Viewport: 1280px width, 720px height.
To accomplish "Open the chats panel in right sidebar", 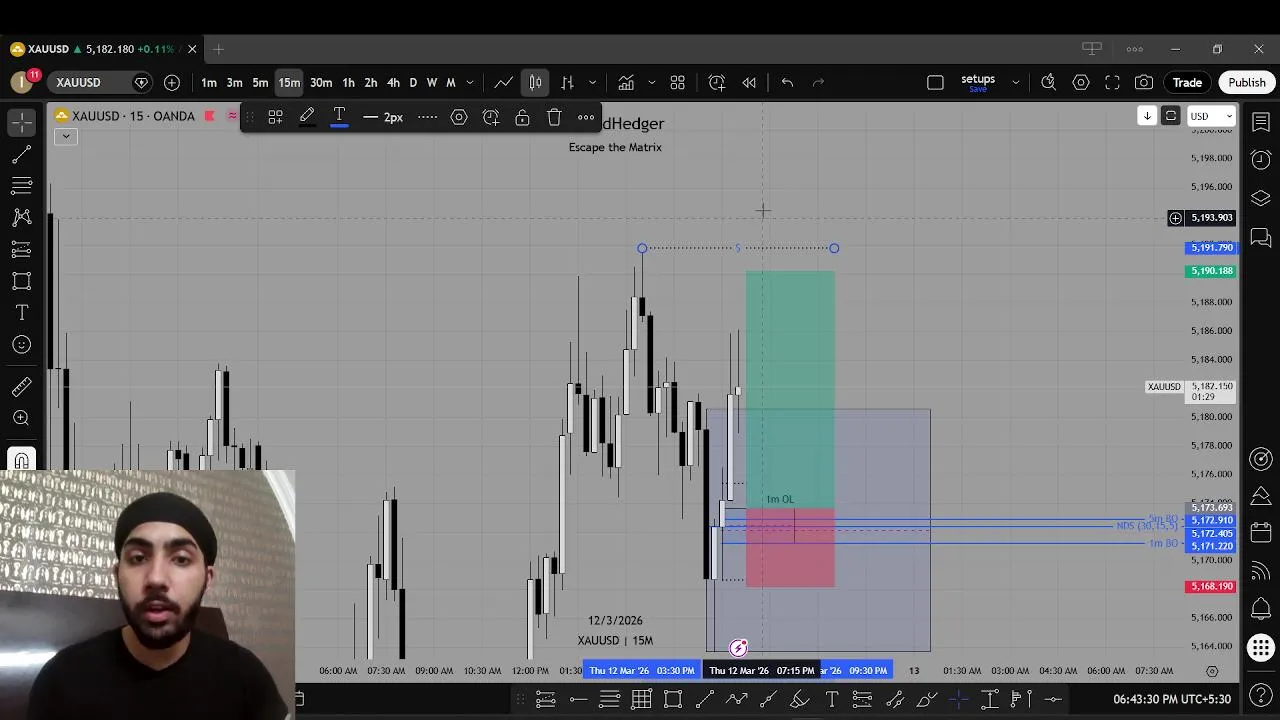I will pos(1261,238).
